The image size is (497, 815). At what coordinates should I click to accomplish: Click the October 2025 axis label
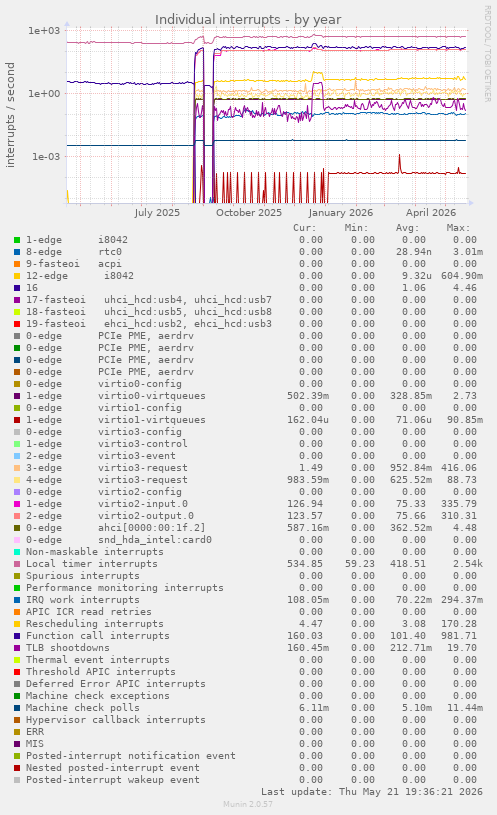[x=248, y=213]
